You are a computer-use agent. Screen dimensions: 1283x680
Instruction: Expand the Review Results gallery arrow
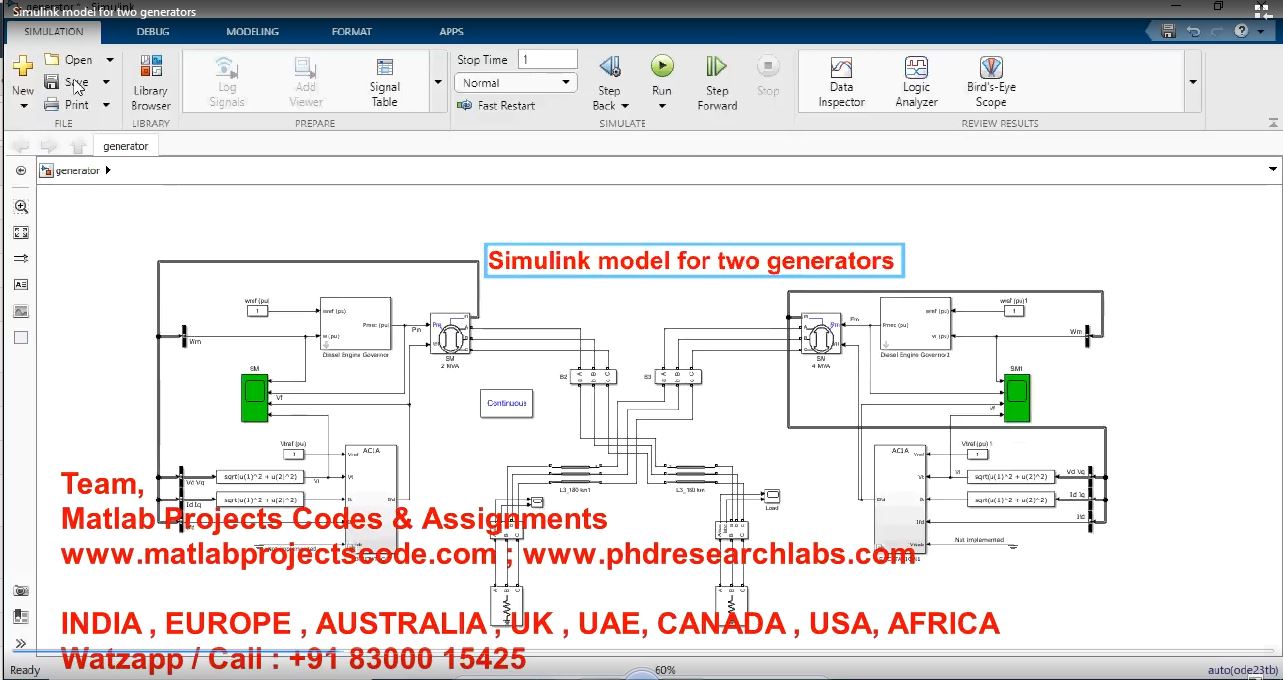click(1192, 82)
